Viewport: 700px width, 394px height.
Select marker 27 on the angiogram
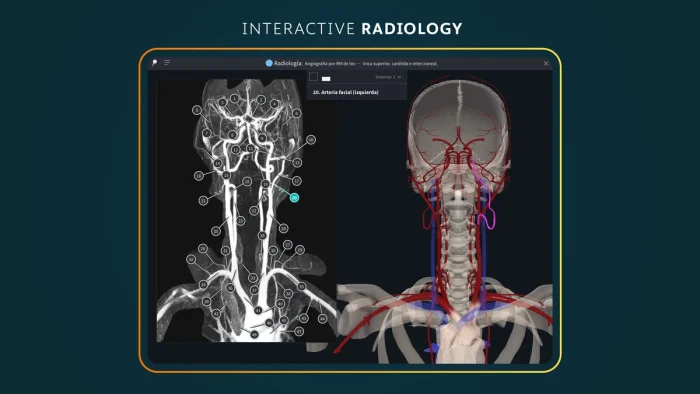point(288,245)
